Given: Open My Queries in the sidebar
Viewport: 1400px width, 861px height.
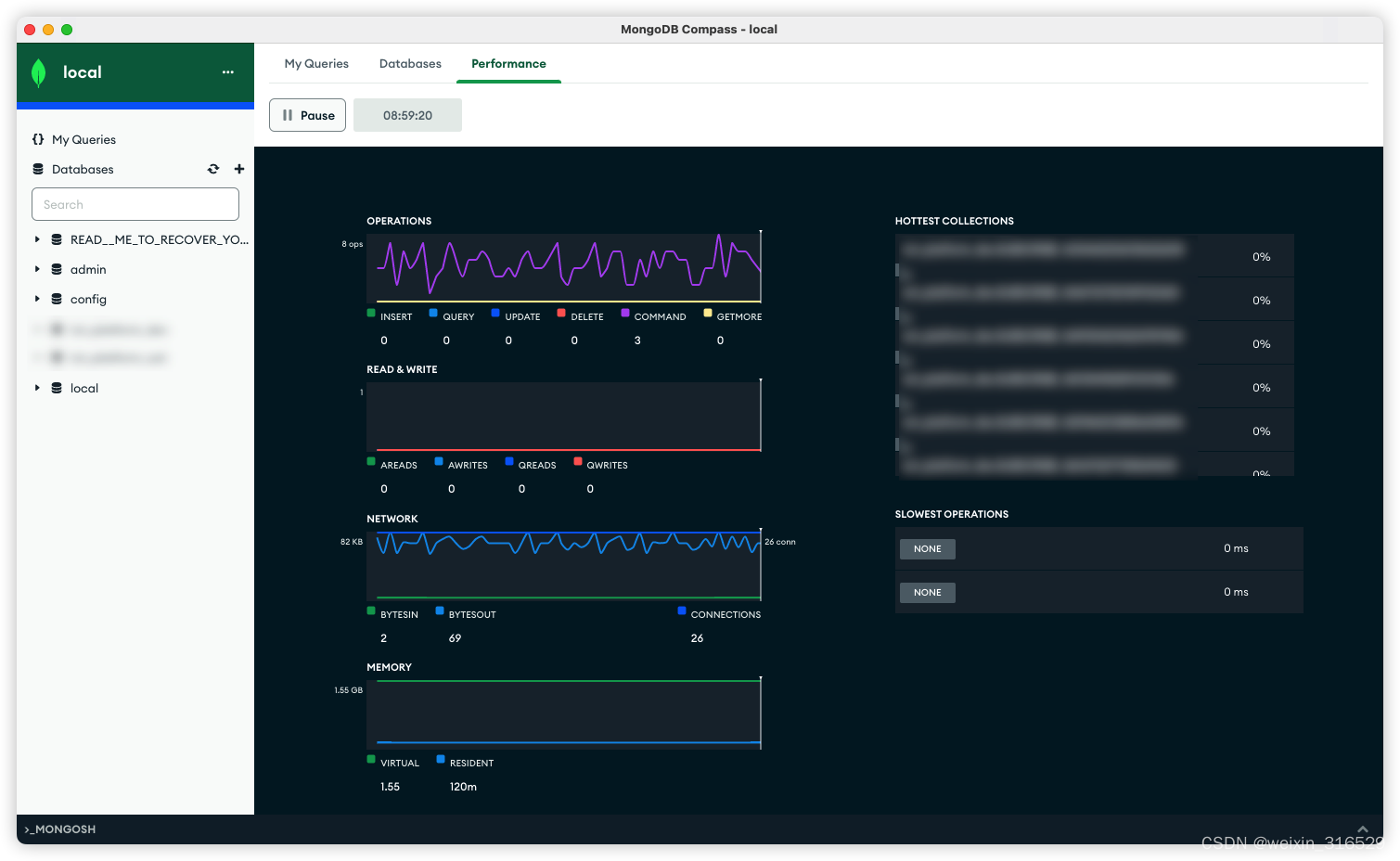Looking at the screenshot, I should (83, 139).
